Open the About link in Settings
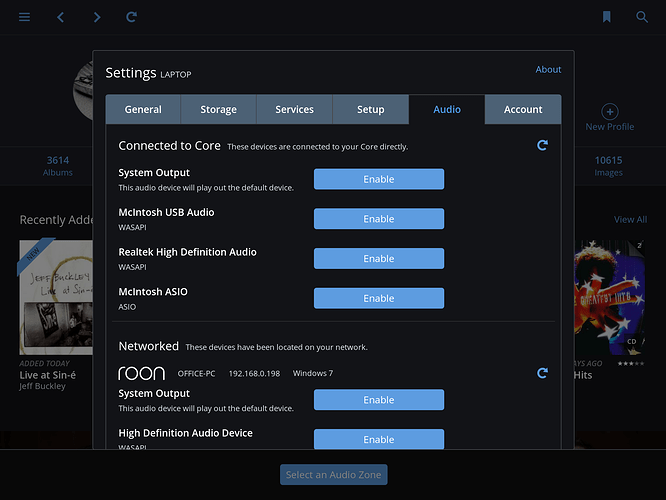The width and height of the screenshot is (666, 500). [x=548, y=69]
